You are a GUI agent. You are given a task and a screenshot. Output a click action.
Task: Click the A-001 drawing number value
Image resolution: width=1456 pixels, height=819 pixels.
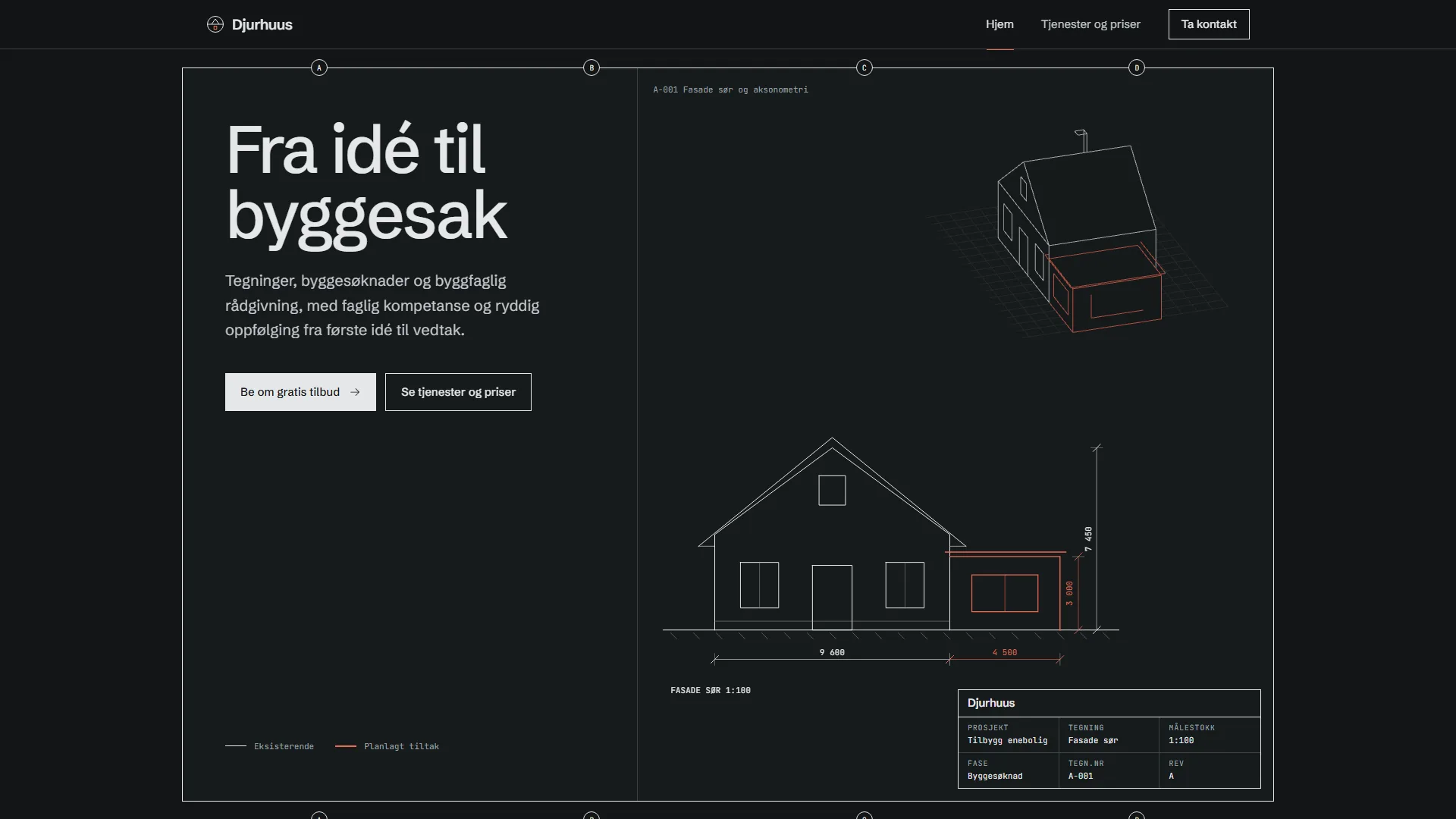1081,776
